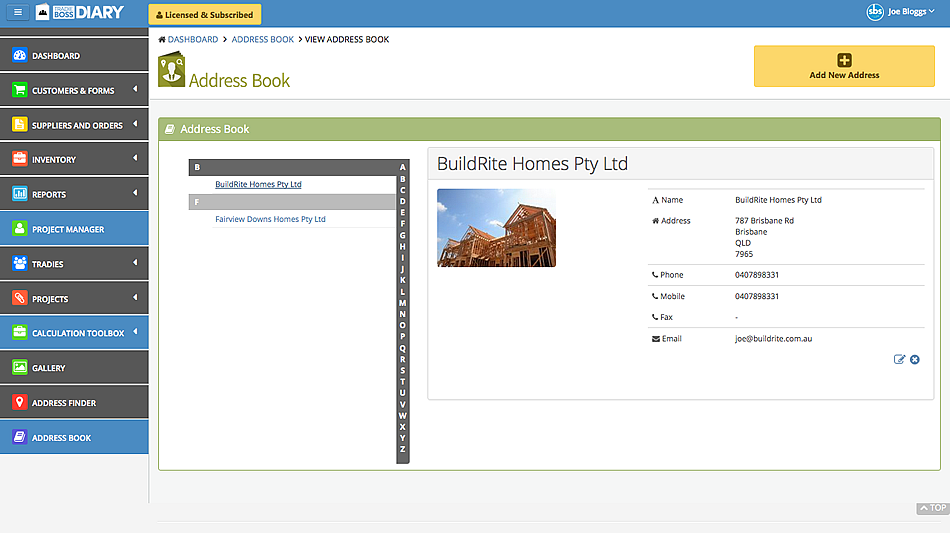Edit BuildRite Homes entry with pencil icon
Image resolution: width=950 pixels, height=533 pixels.
click(x=899, y=359)
